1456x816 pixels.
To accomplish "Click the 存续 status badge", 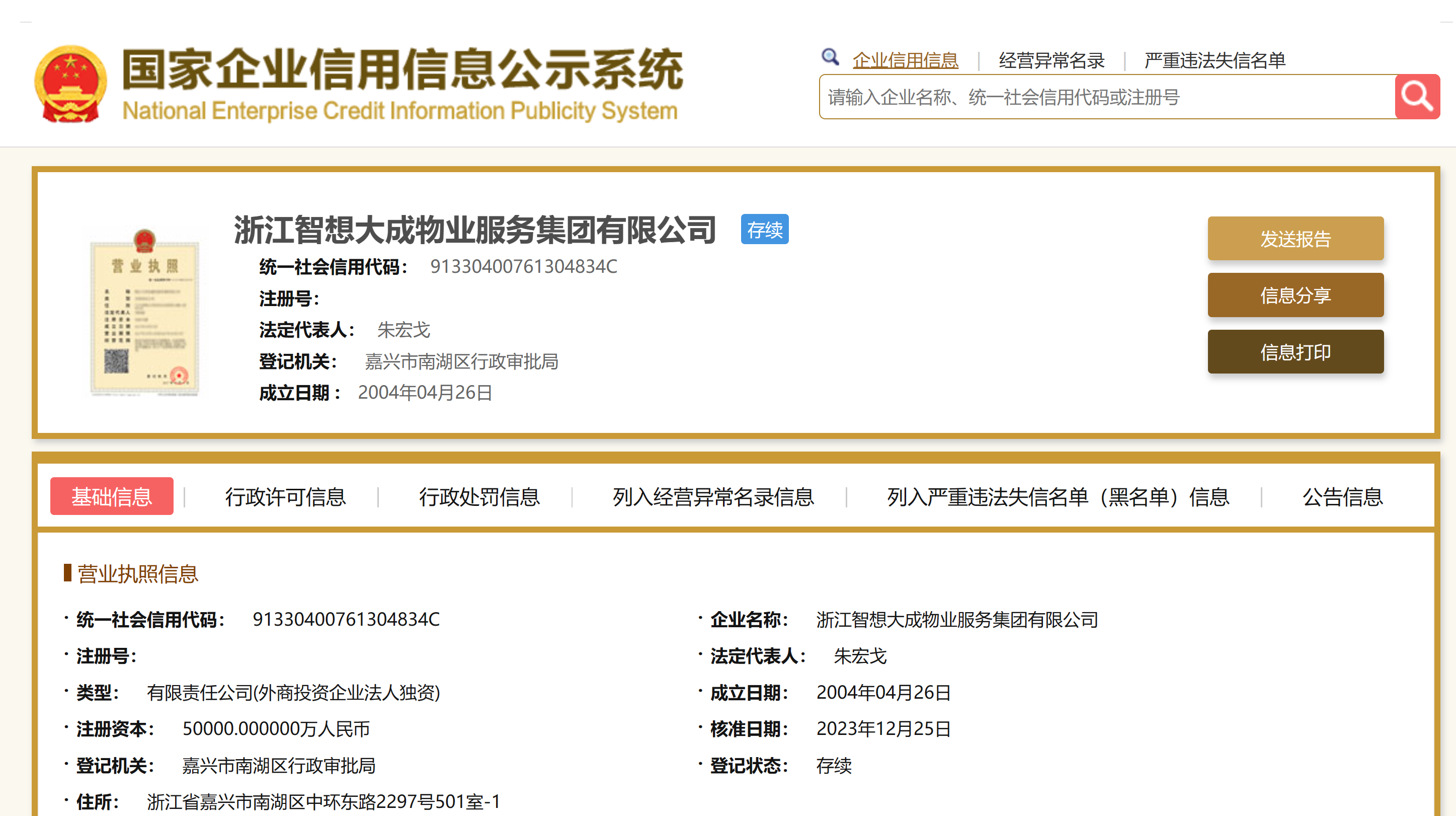I will pos(764,230).
